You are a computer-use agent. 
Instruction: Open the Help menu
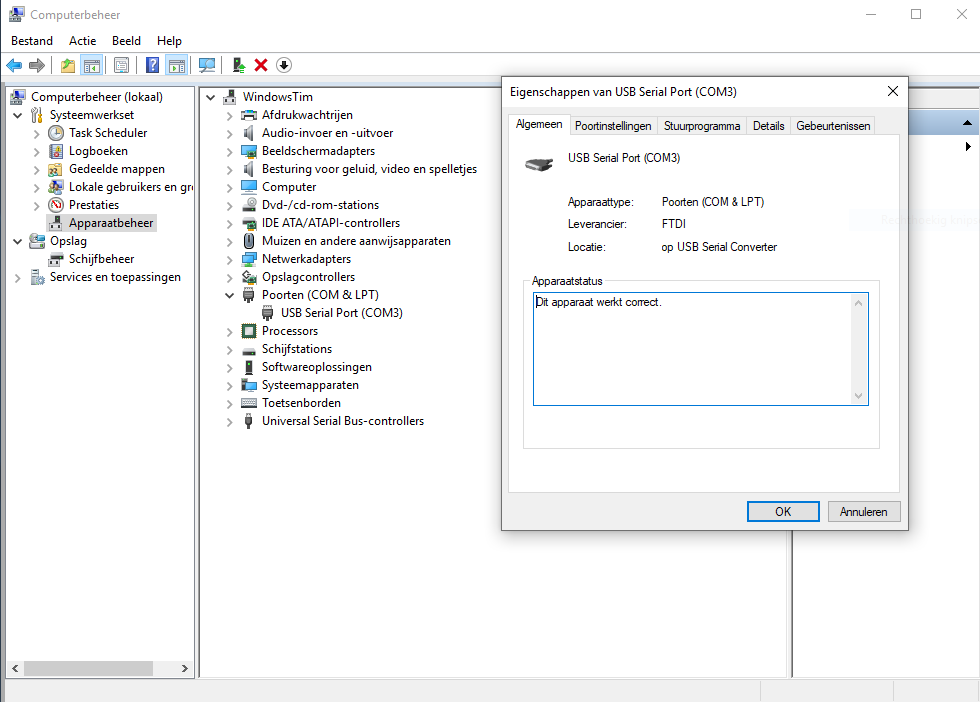169,41
